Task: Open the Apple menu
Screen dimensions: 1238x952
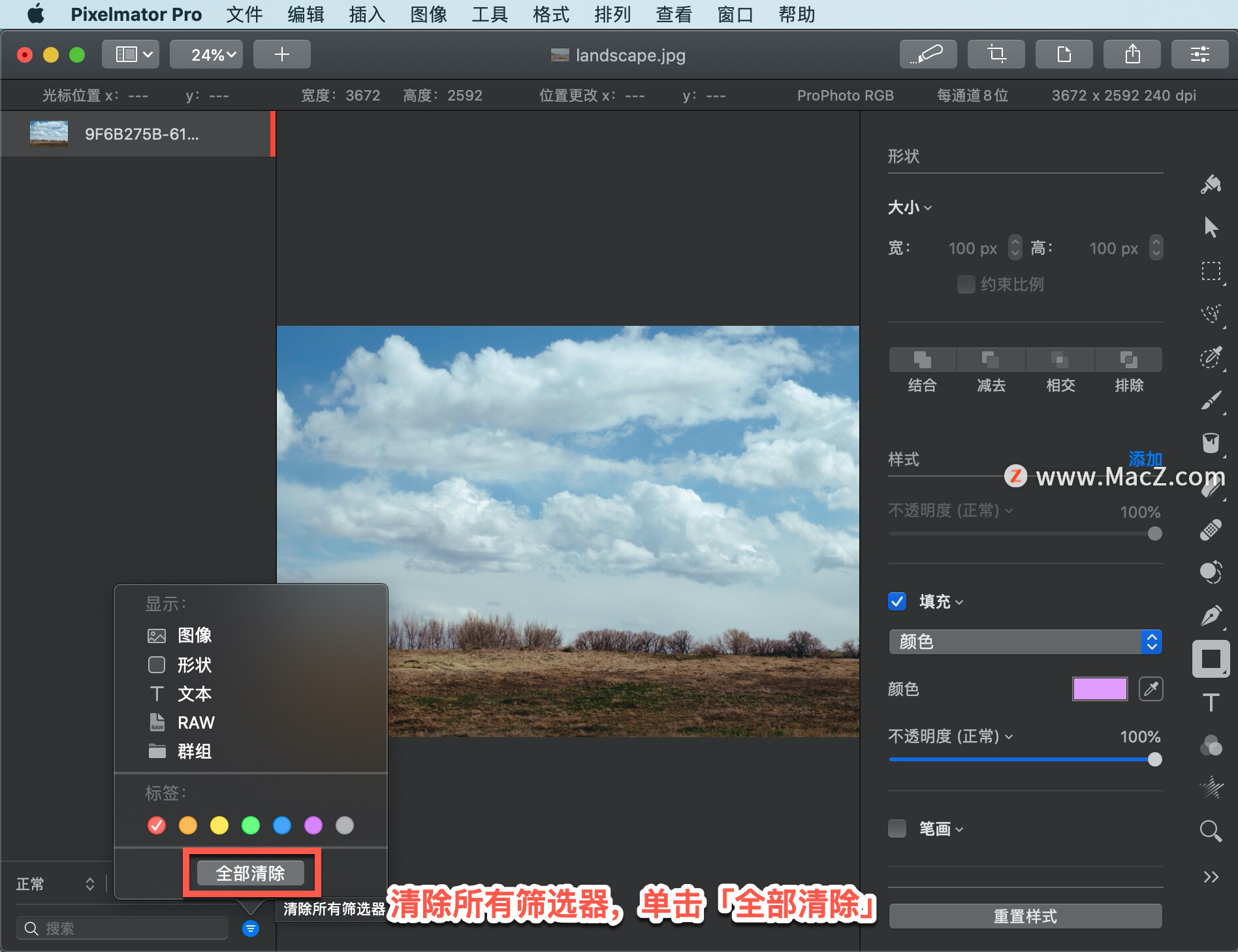Action: pyautogui.click(x=36, y=14)
